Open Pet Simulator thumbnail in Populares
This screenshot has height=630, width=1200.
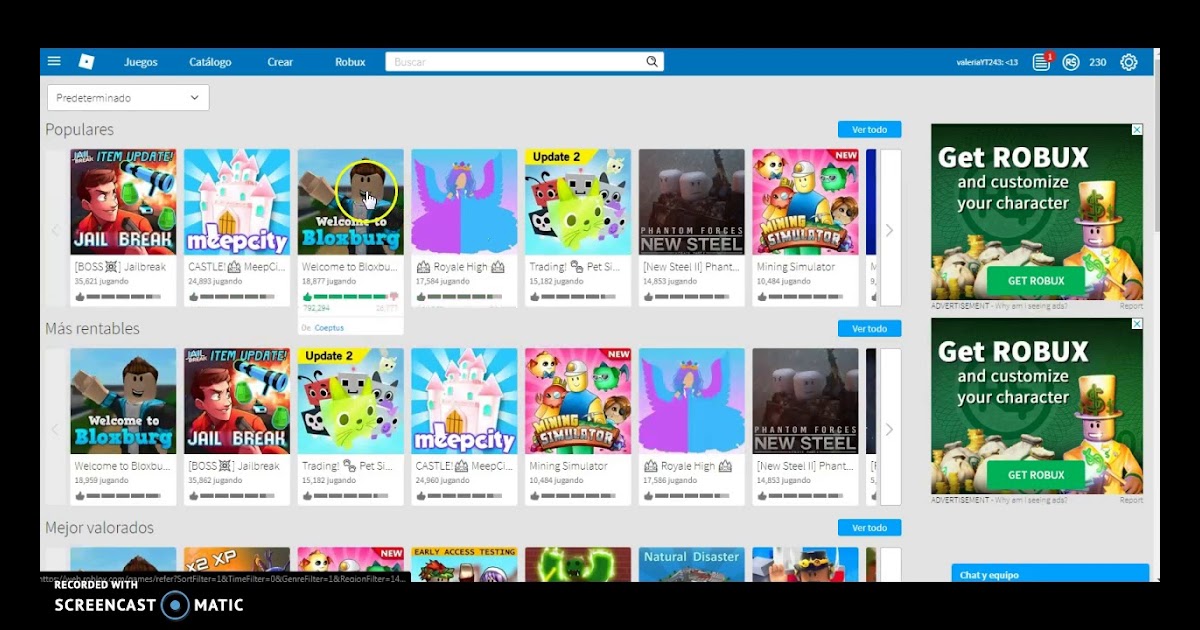click(578, 202)
